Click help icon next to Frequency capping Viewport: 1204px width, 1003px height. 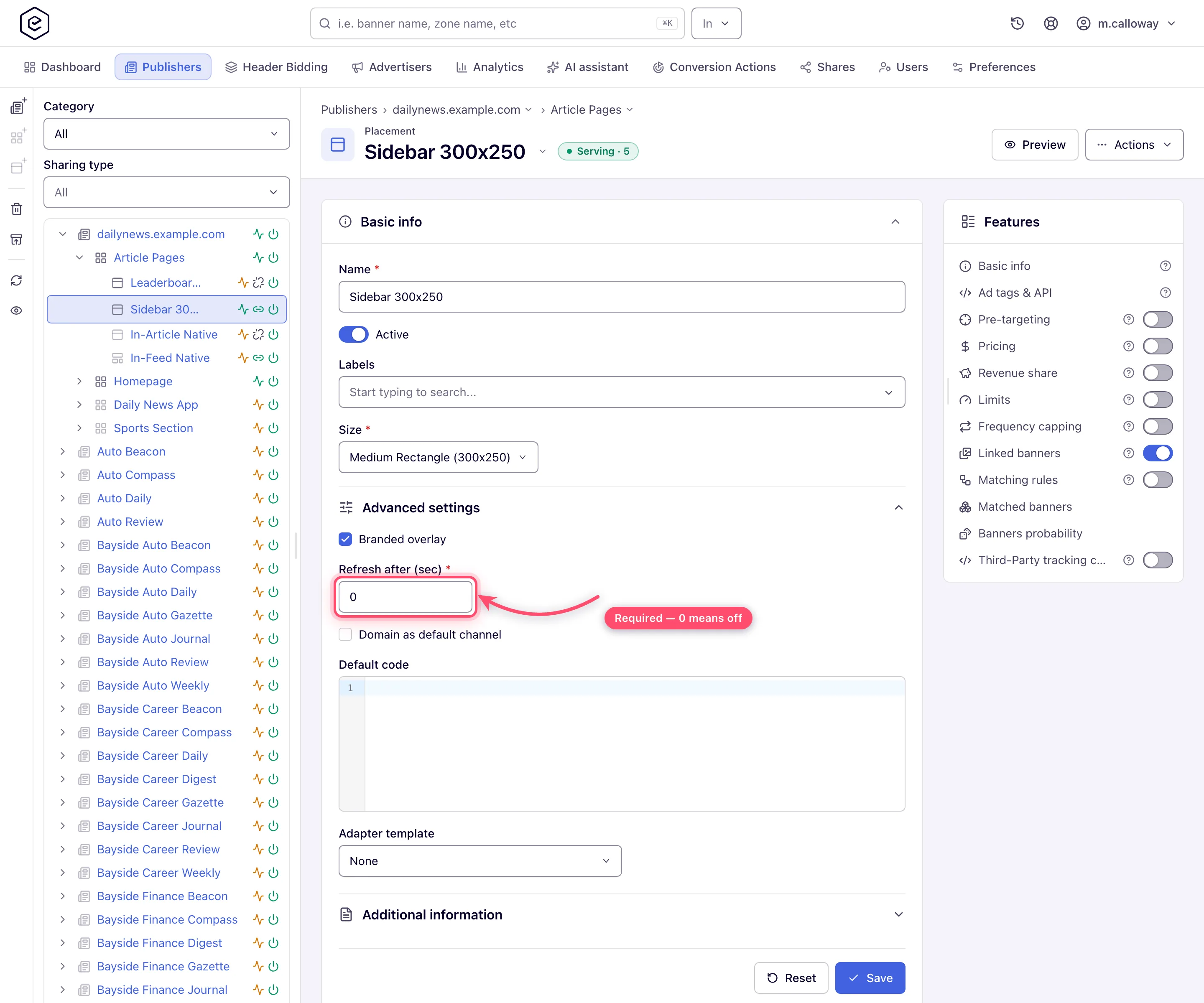[x=1128, y=426]
